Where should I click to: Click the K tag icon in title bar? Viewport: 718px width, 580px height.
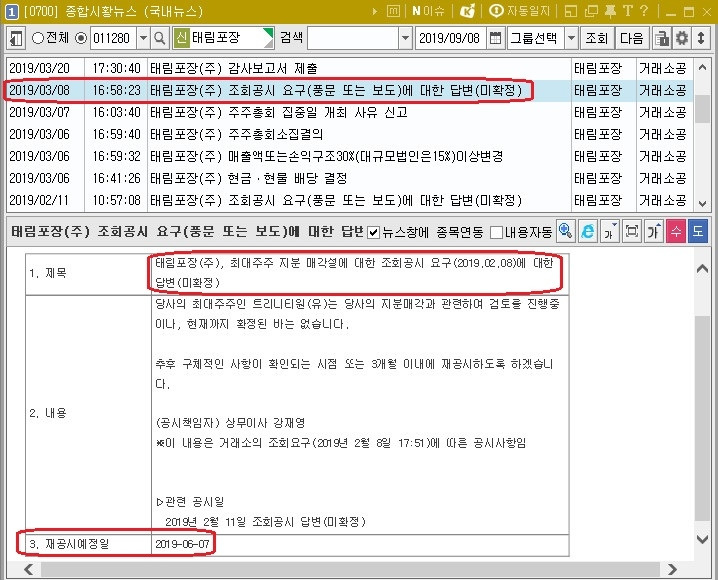[x=467, y=11]
